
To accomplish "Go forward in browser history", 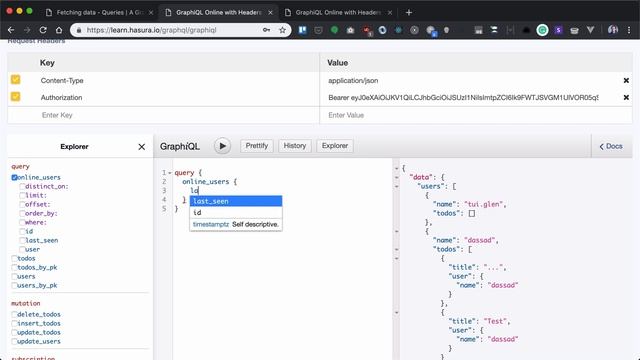I will [x=27, y=30].
